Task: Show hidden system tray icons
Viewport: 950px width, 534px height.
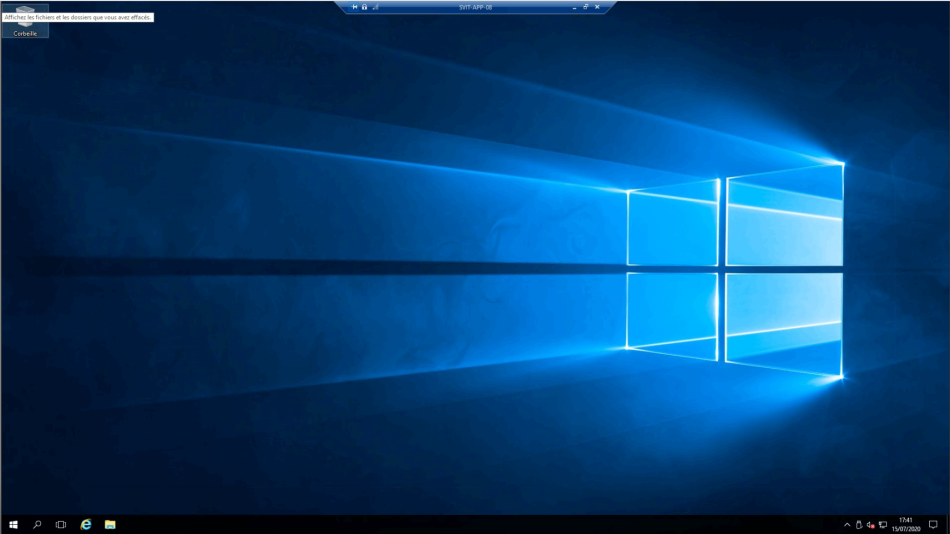Action: coord(847,525)
